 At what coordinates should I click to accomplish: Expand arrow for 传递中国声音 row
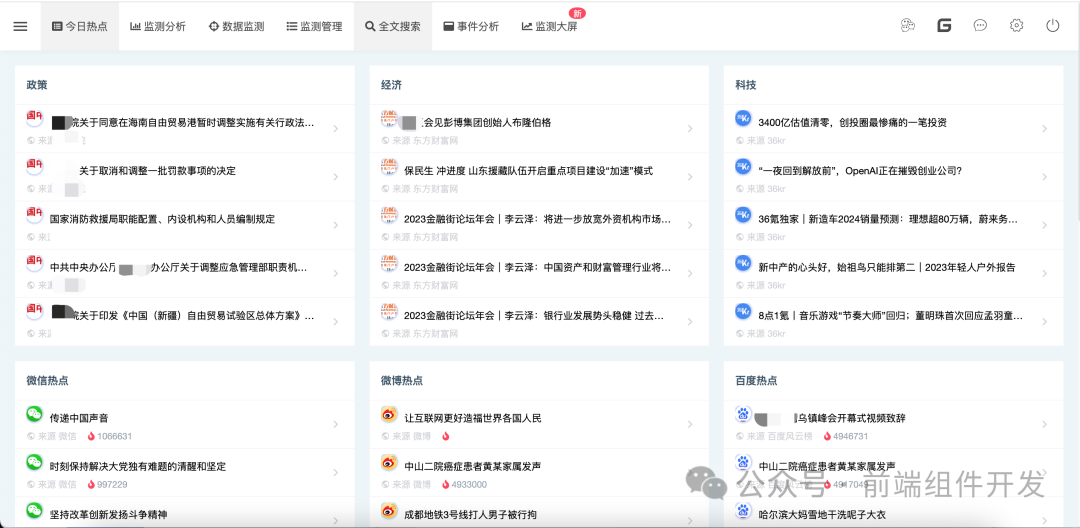(x=335, y=424)
